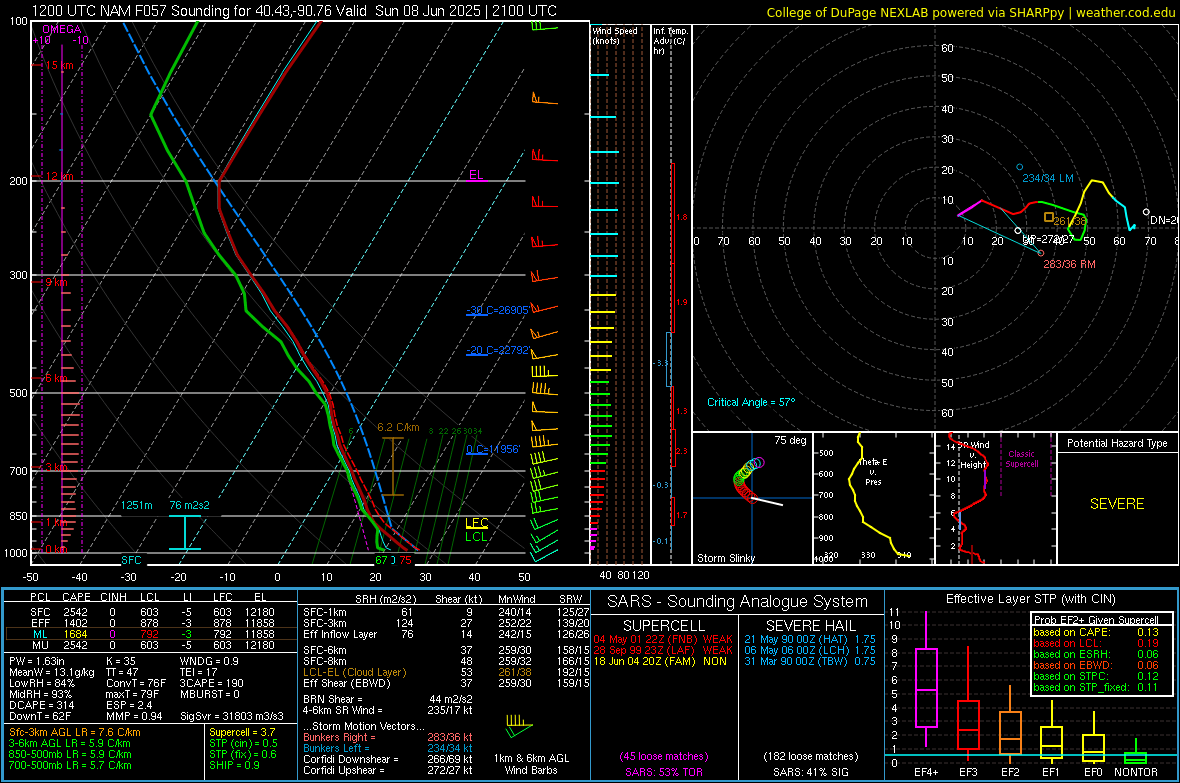Image resolution: width=1180 pixels, height=783 pixels.
Task: Click the orange mean wind square on hodograph
Action: coord(1048,217)
